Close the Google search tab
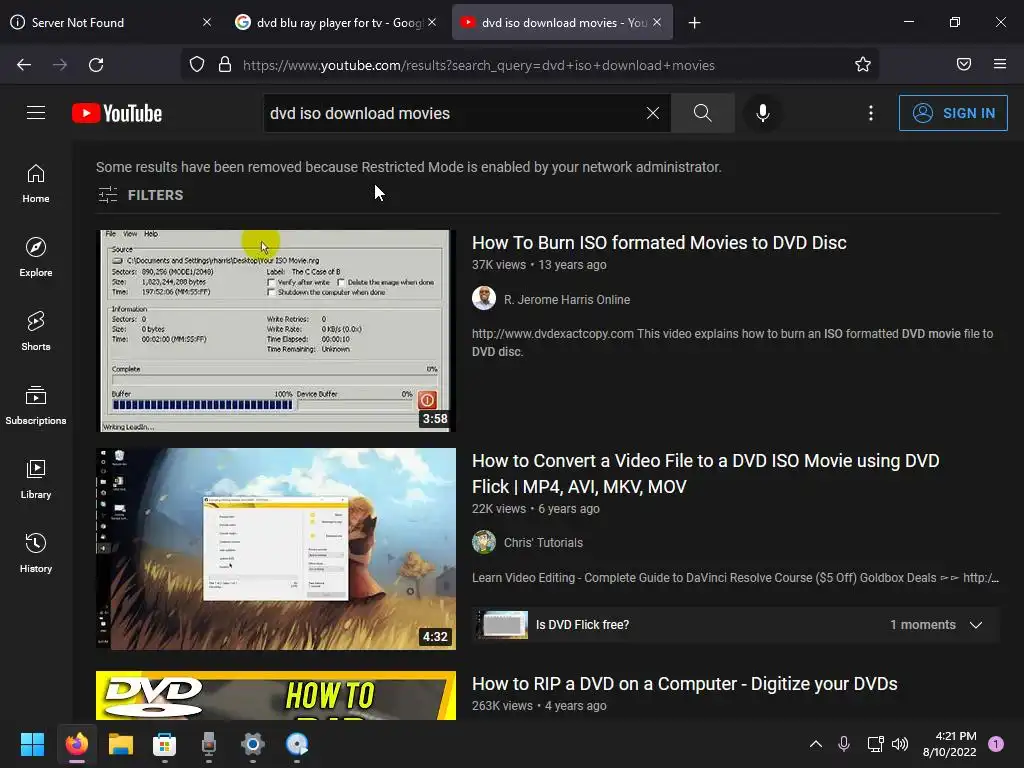 (x=432, y=22)
